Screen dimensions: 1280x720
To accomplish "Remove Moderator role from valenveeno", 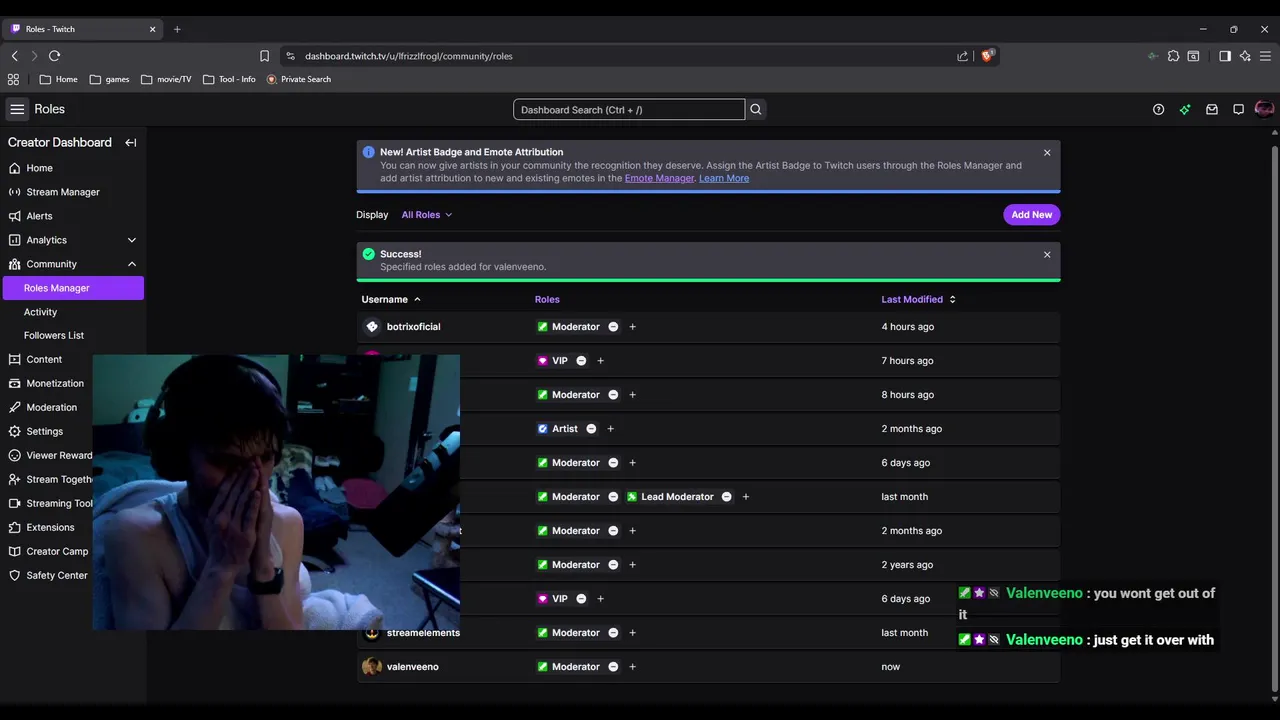I will pyautogui.click(x=613, y=667).
